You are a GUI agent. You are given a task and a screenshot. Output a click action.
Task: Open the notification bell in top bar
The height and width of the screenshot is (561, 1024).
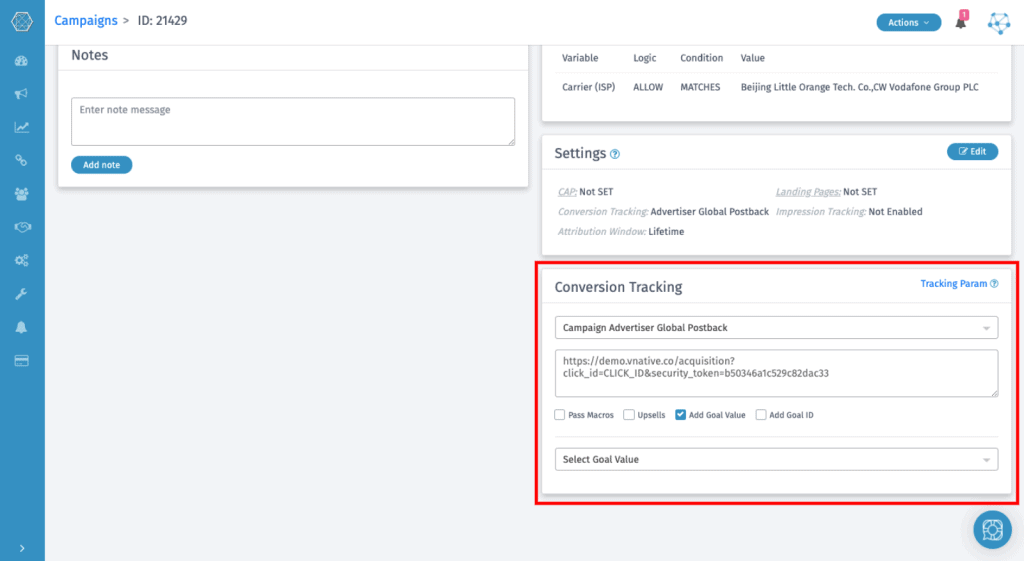pos(961,22)
